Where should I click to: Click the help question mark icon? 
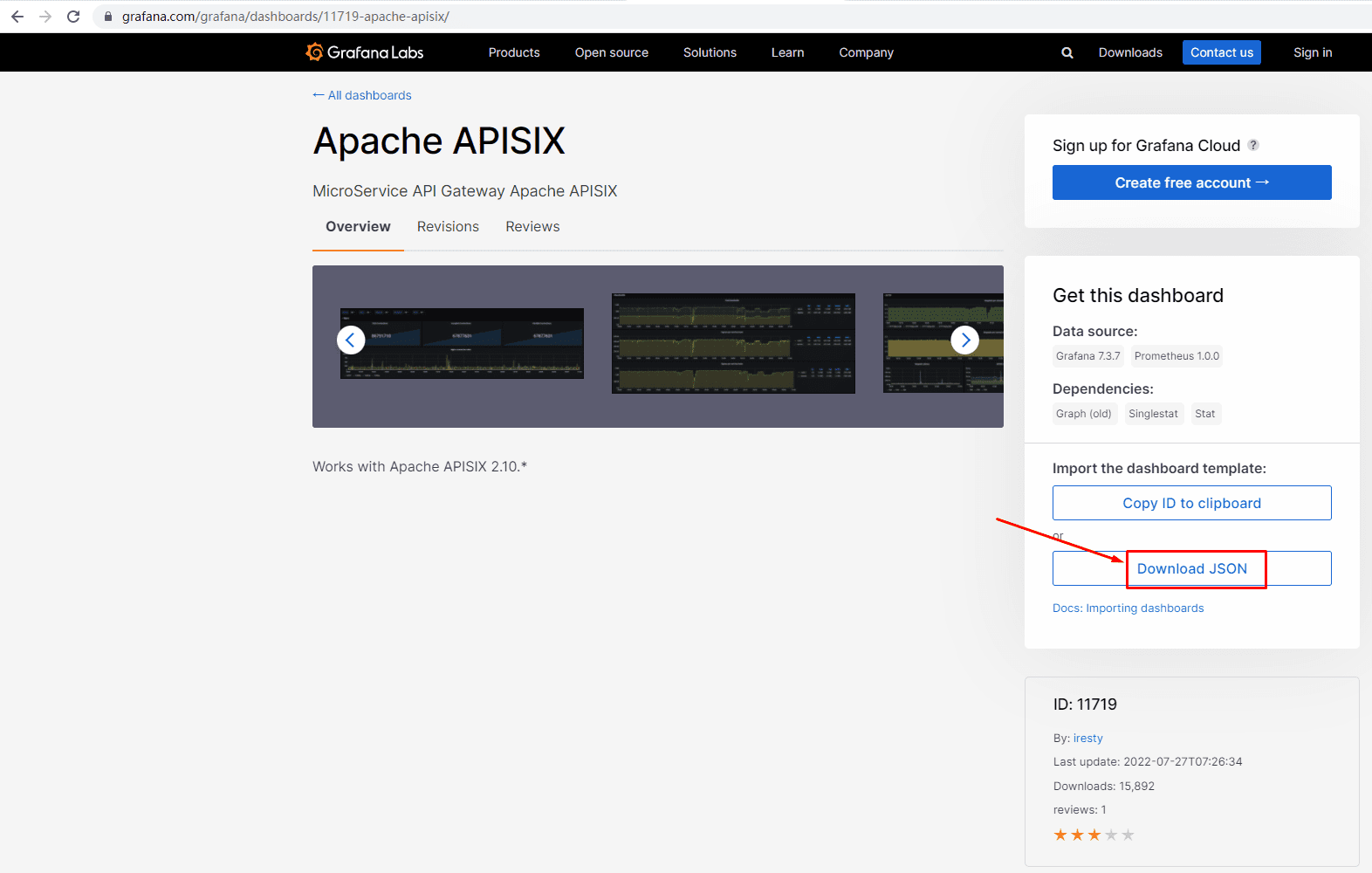tap(1253, 145)
